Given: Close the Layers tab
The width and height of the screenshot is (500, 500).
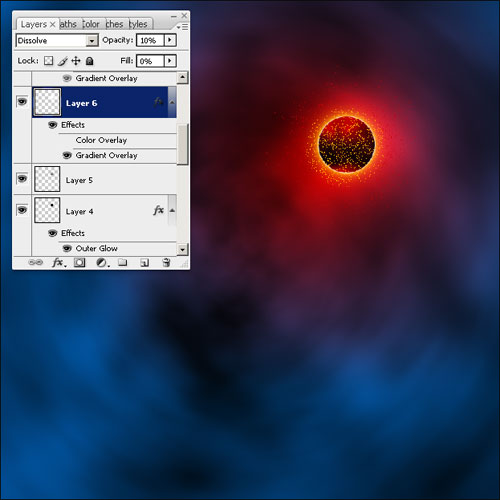Looking at the screenshot, I should click(x=52, y=24).
